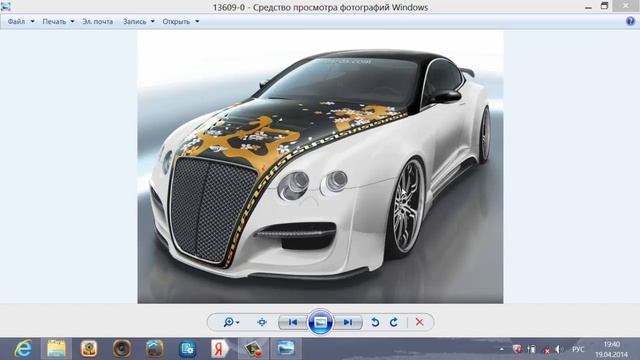The image size is (640, 360).
Task: Delete the photo with the red X
Action: [x=420, y=322]
